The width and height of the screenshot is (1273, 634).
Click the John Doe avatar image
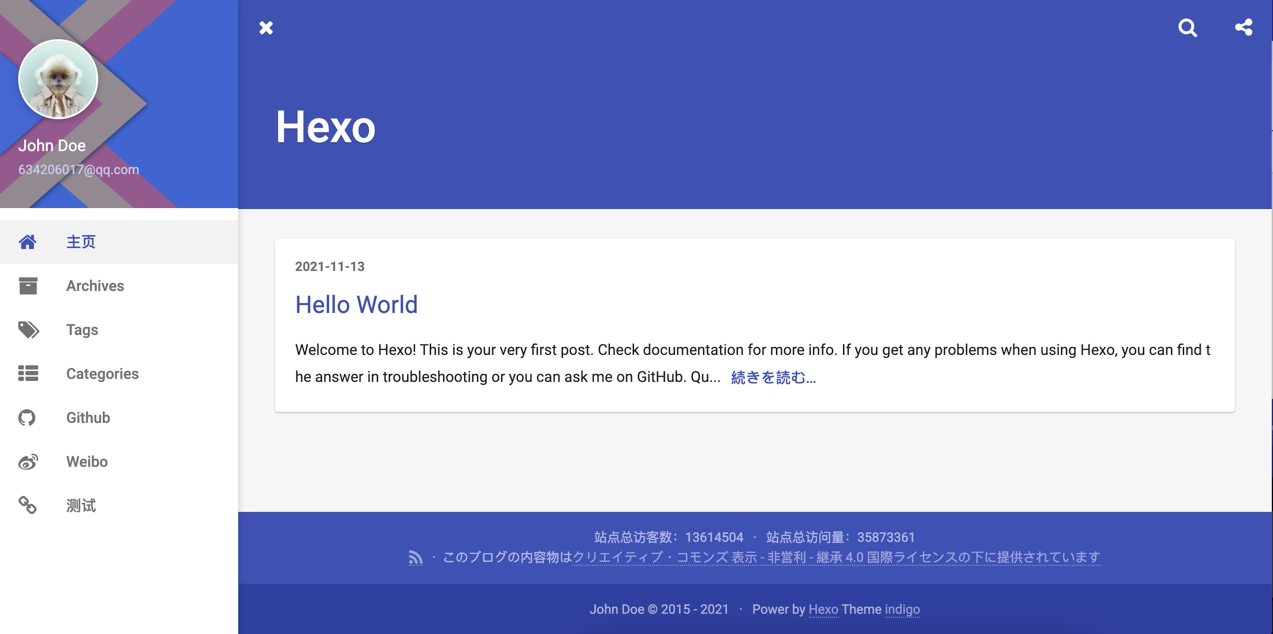58,80
